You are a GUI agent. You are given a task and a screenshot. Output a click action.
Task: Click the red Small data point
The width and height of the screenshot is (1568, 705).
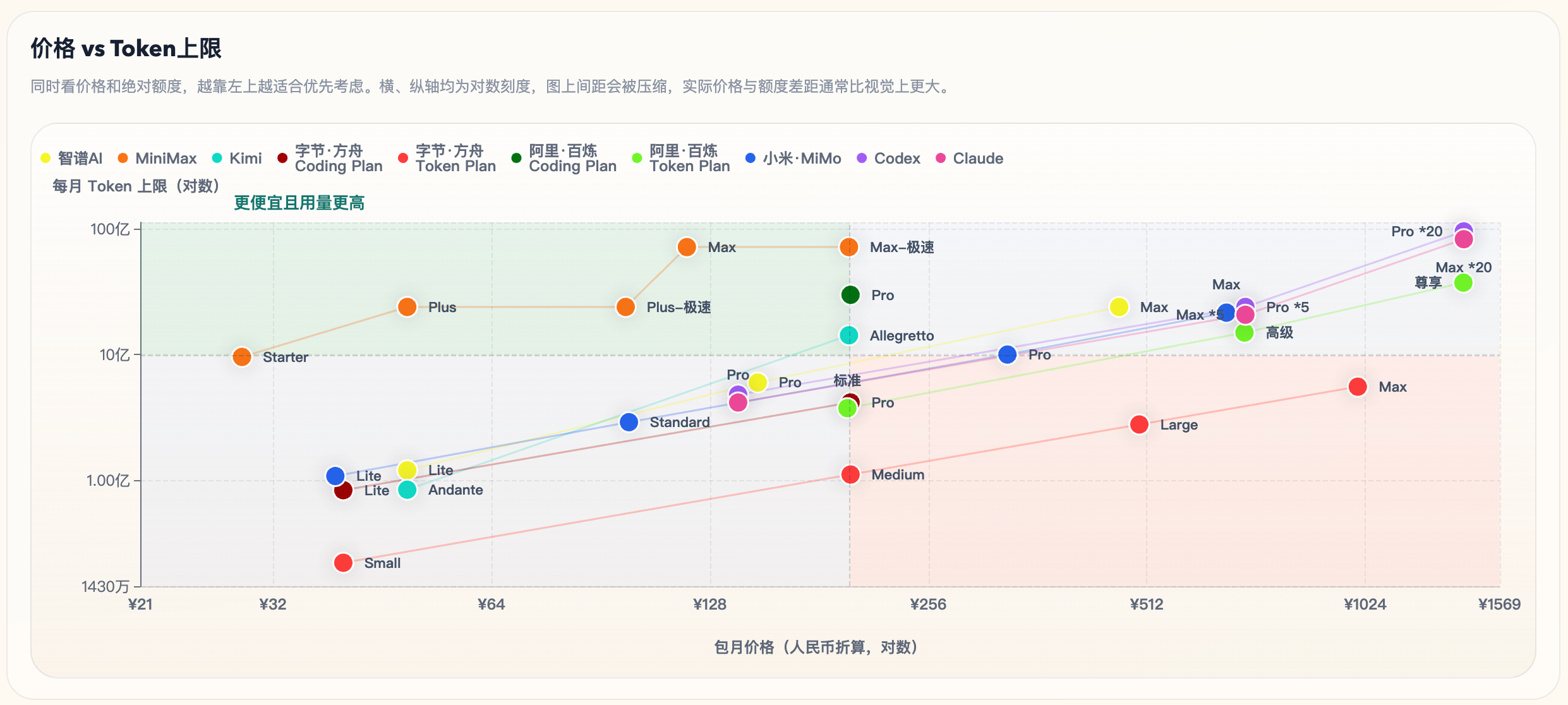pyautogui.click(x=343, y=563)
